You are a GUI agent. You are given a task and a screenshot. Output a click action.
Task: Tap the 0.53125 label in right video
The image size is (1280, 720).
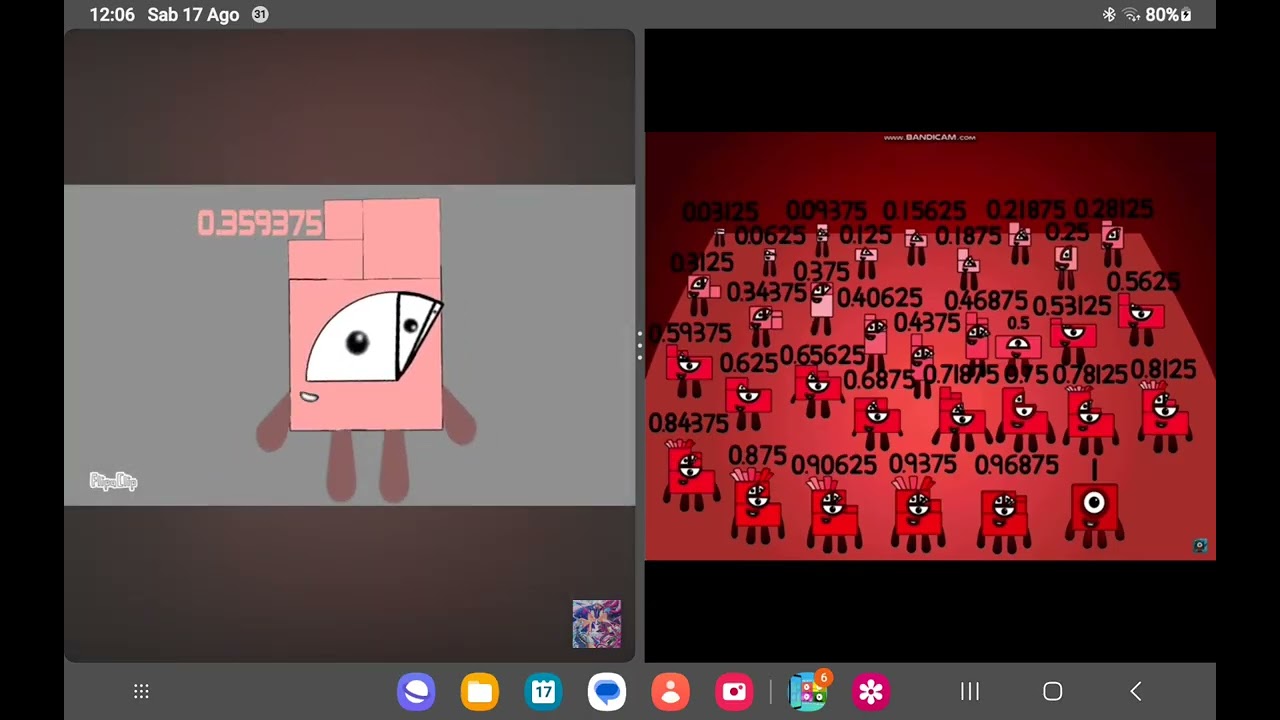pyautogui.click(x=1072, y=306)
